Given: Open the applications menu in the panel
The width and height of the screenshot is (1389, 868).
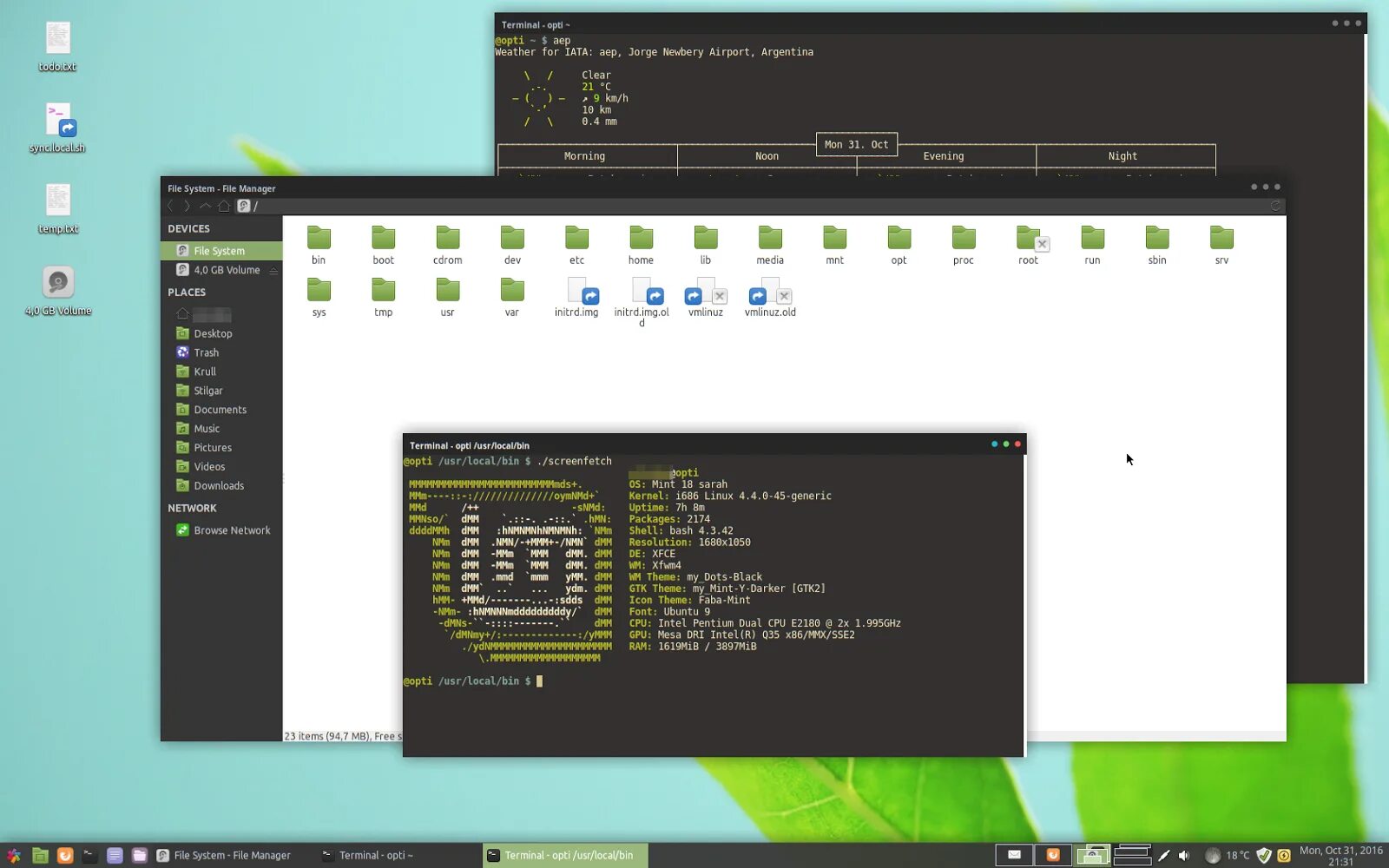Looking at the screenshot, I should pyautogui.click(x=13, y=855).
